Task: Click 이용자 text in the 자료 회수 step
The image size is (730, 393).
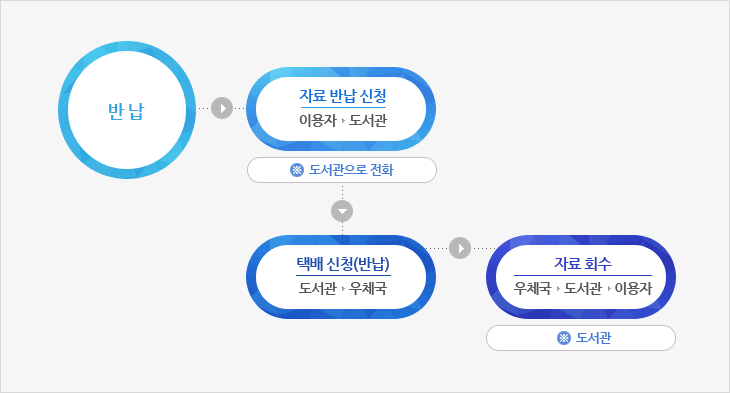Action: coord(633,289)
